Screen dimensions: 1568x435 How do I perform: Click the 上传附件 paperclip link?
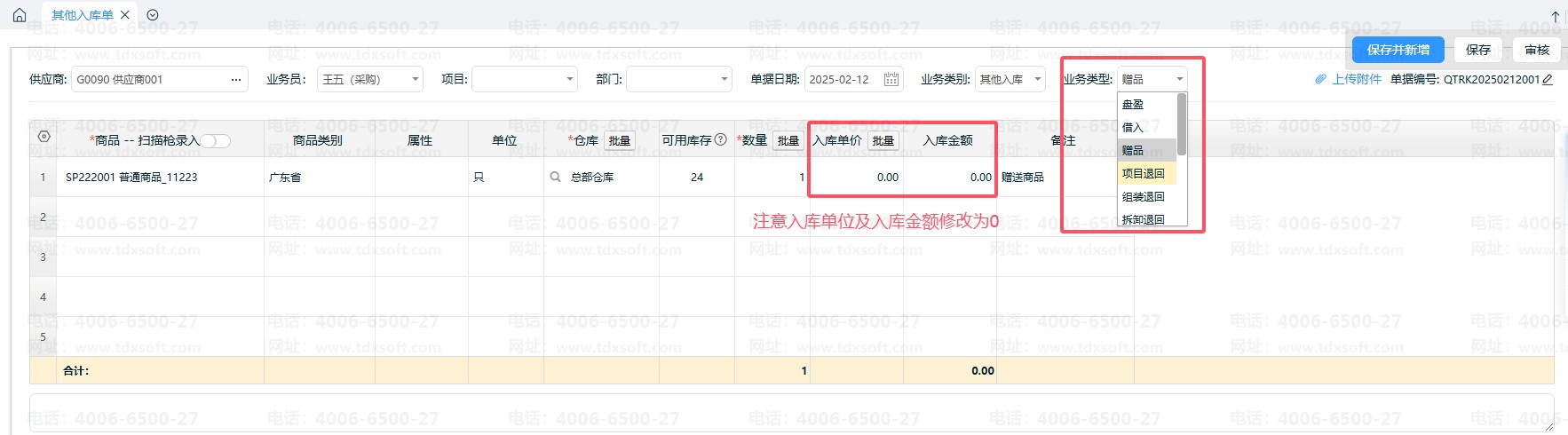coord(1348,79)
